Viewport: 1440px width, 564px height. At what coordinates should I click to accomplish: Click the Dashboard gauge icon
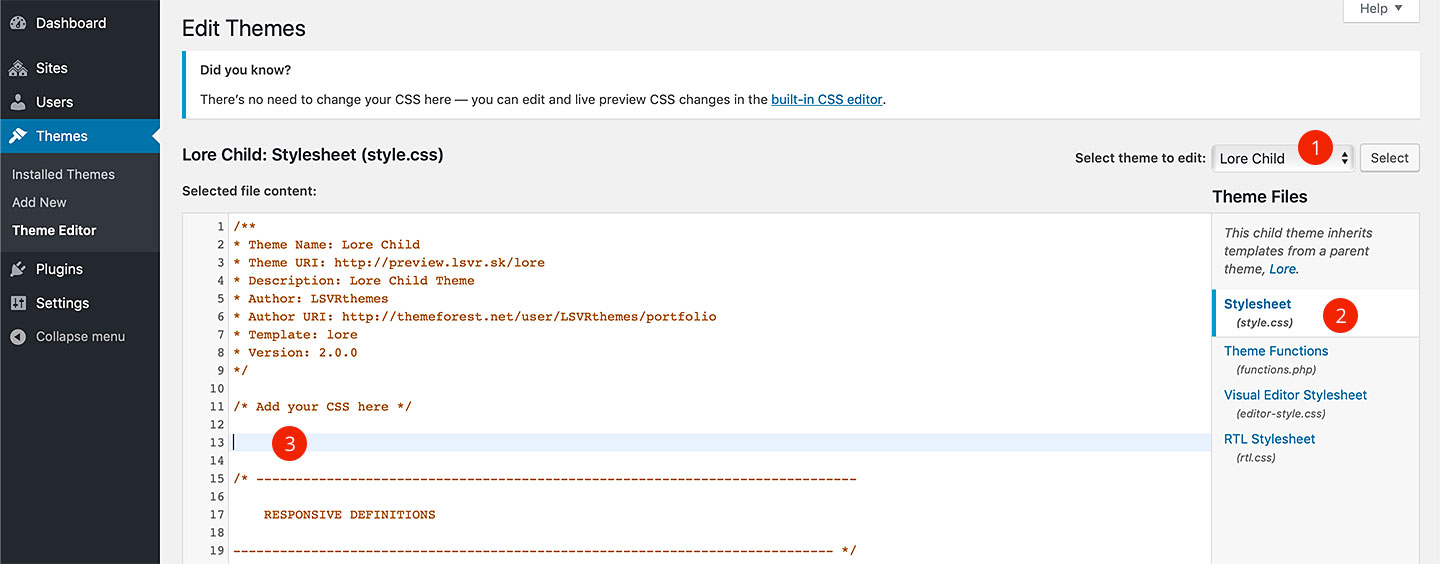tap(18, 23)
